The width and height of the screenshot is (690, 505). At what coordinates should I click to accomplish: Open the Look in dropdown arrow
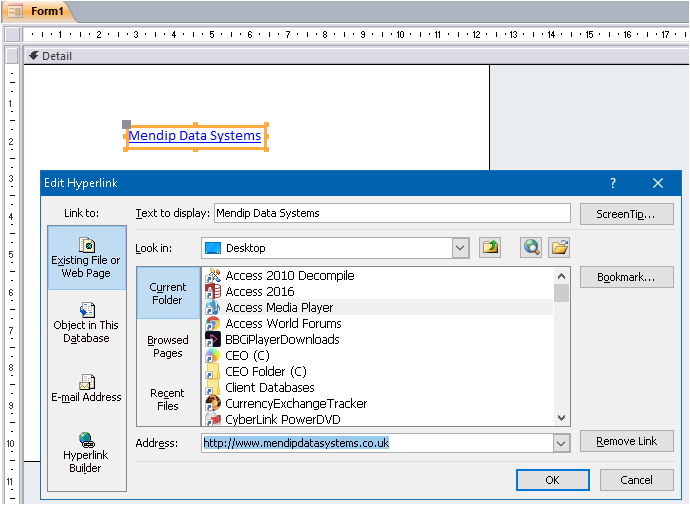click(x=460, y=248)
